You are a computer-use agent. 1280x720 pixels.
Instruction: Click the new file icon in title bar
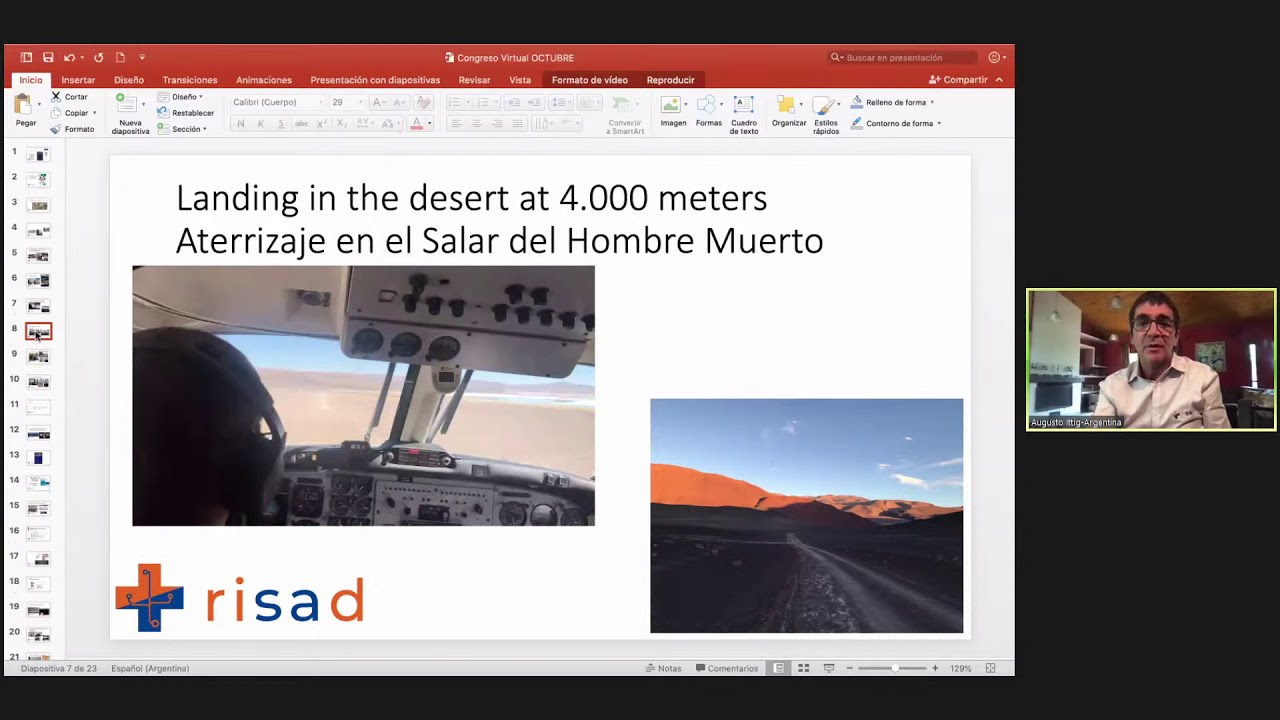(x=120, y=58)
